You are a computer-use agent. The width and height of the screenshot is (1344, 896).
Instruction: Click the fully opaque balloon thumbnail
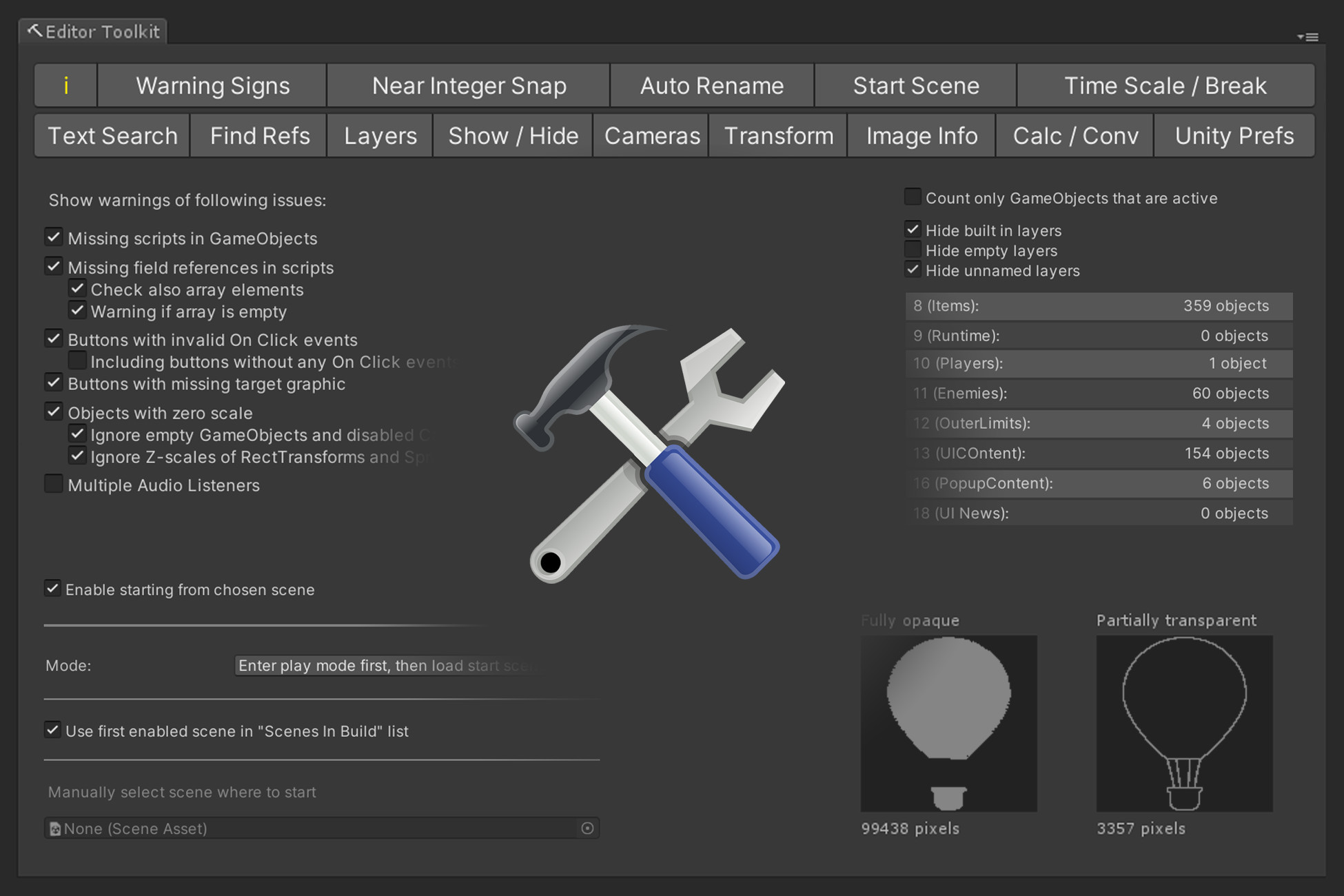pos(948,722)
